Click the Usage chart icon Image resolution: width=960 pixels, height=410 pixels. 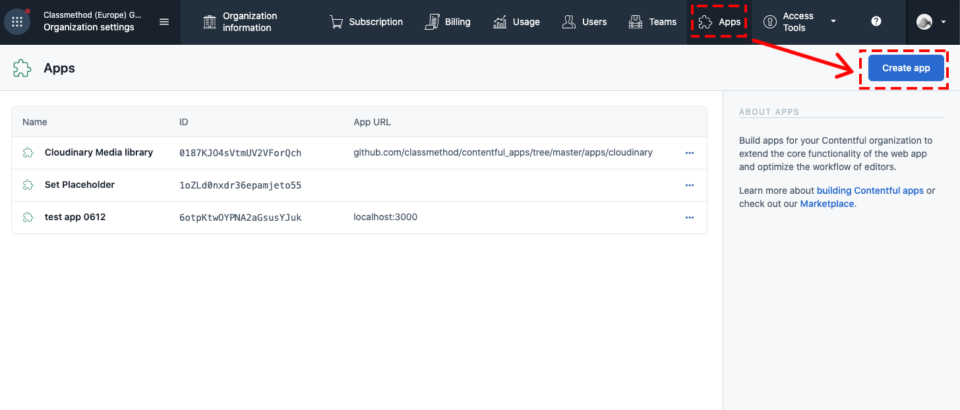click(500, 22)
